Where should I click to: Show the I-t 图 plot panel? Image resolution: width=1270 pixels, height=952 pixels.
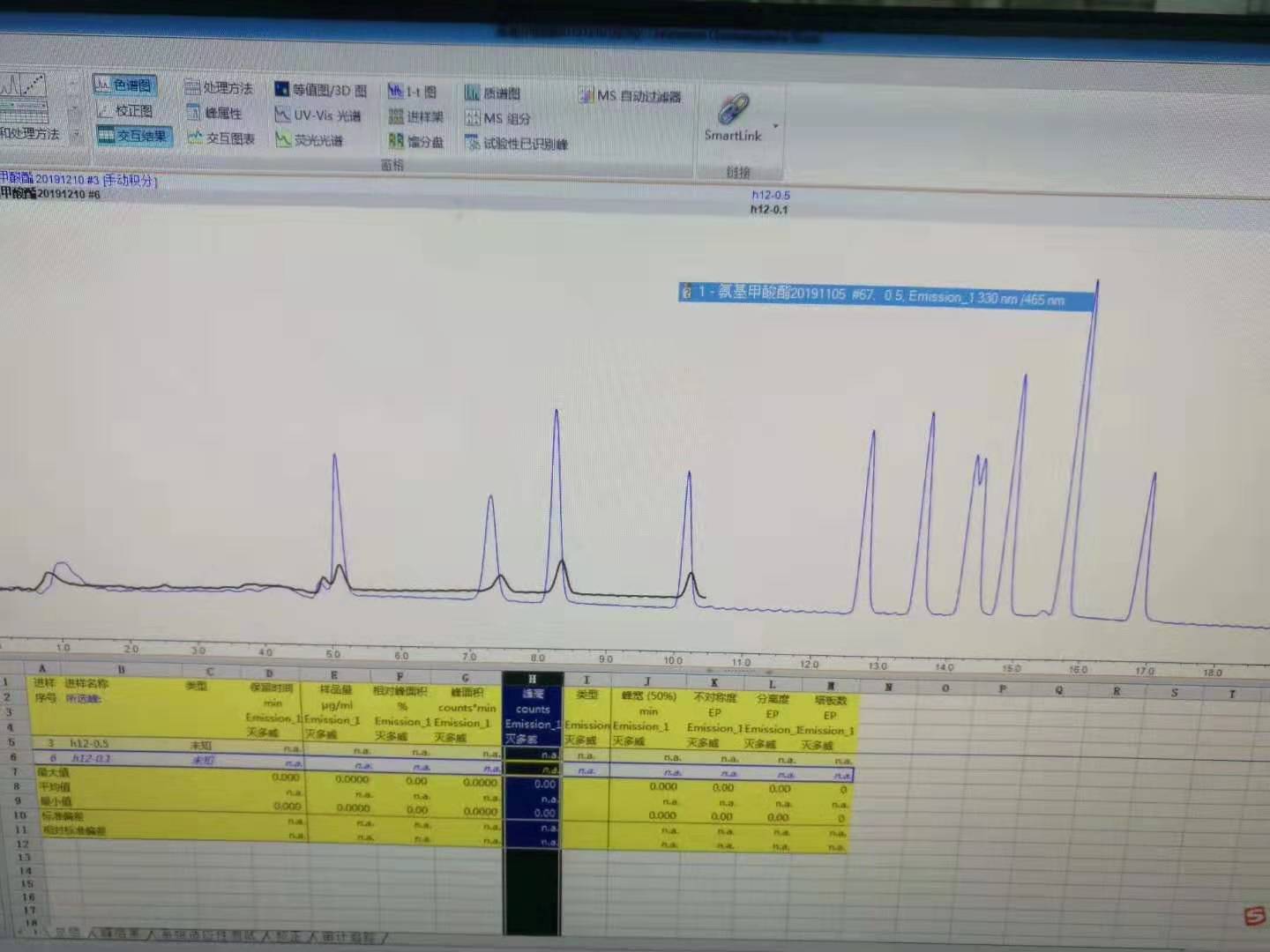(413, 92)
